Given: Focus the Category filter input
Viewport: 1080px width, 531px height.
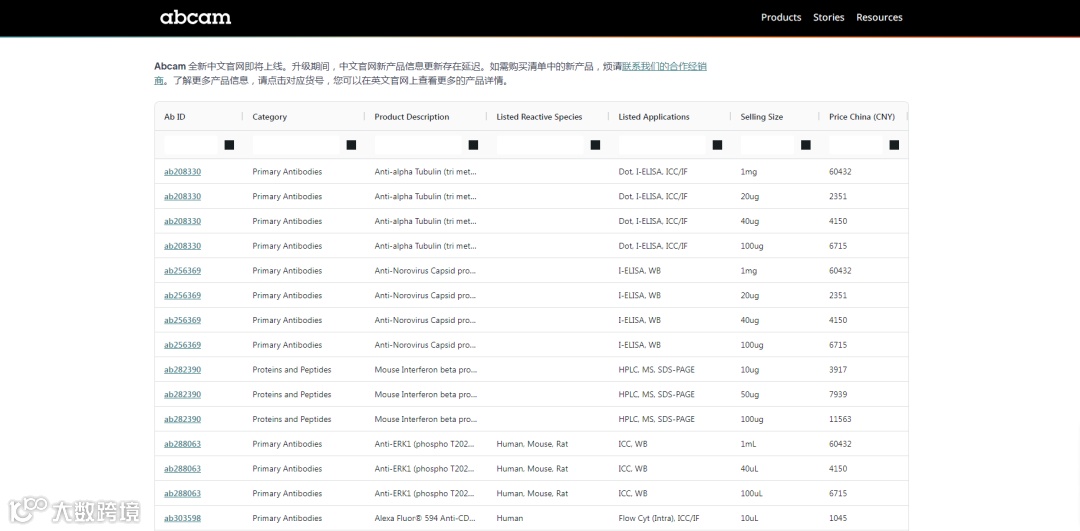Looking at the screenshot, I should pos(296,145).
